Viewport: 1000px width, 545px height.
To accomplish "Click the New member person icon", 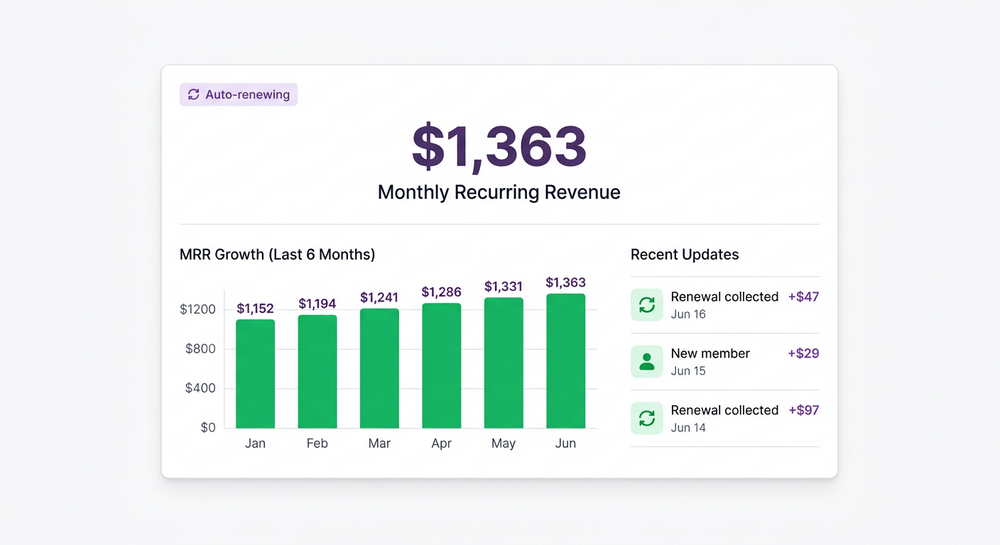I will point(647,361).
